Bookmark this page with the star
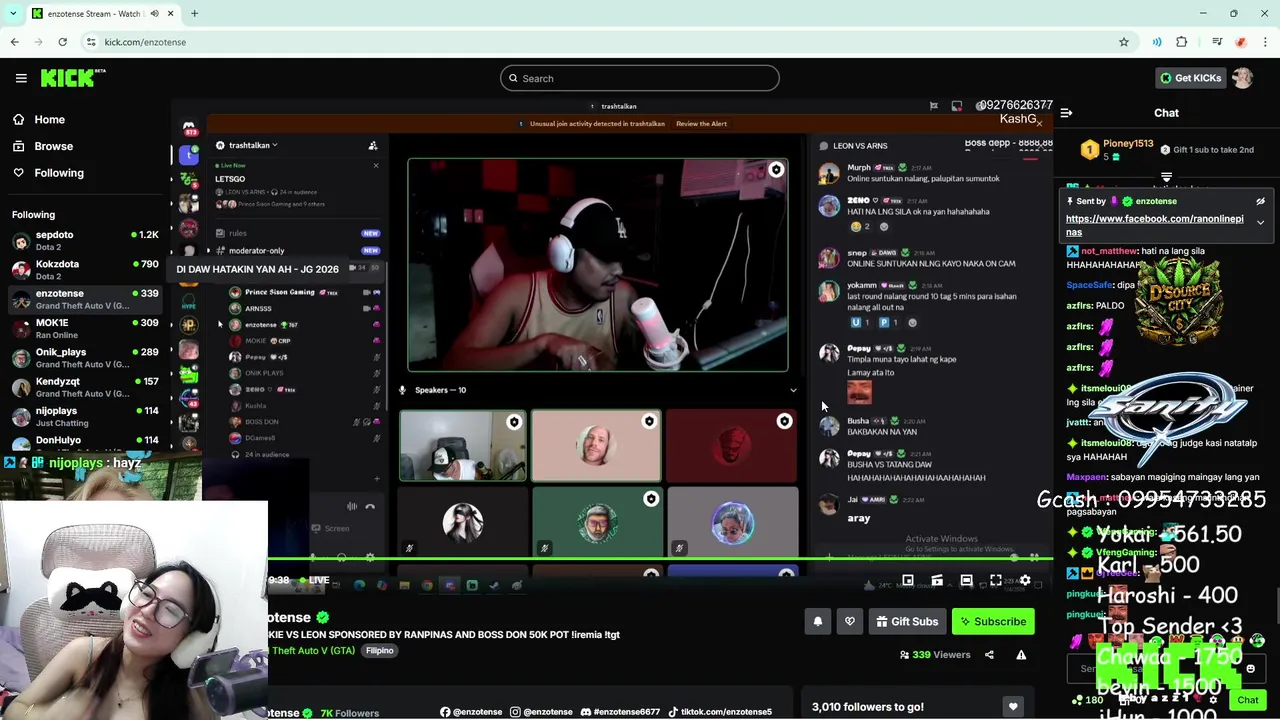Image resolution: width=1280 pixels, height=720 pixels. point(1124,42)
